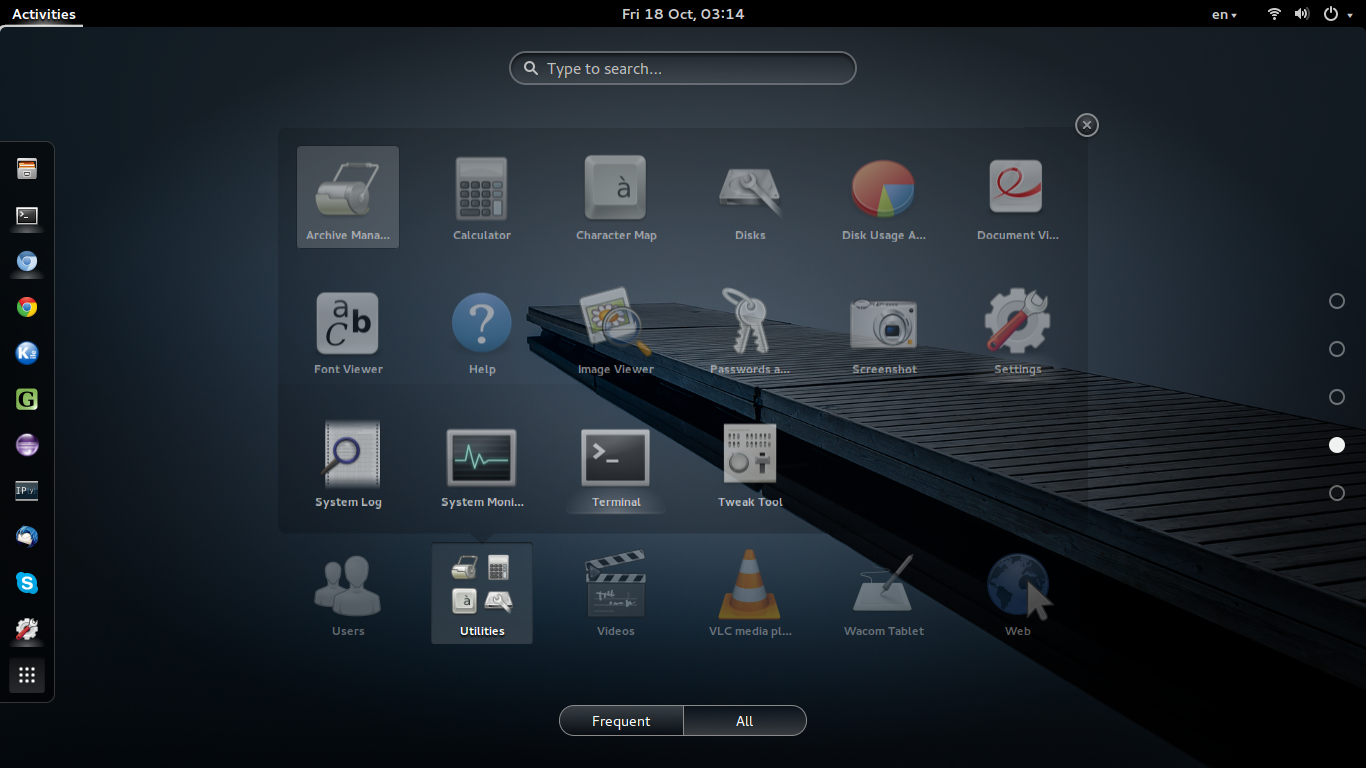Switch to the Frequent apps view
Image resolution: width=1366 pixels, height=768 pixels.
click(x=621, y=721)
